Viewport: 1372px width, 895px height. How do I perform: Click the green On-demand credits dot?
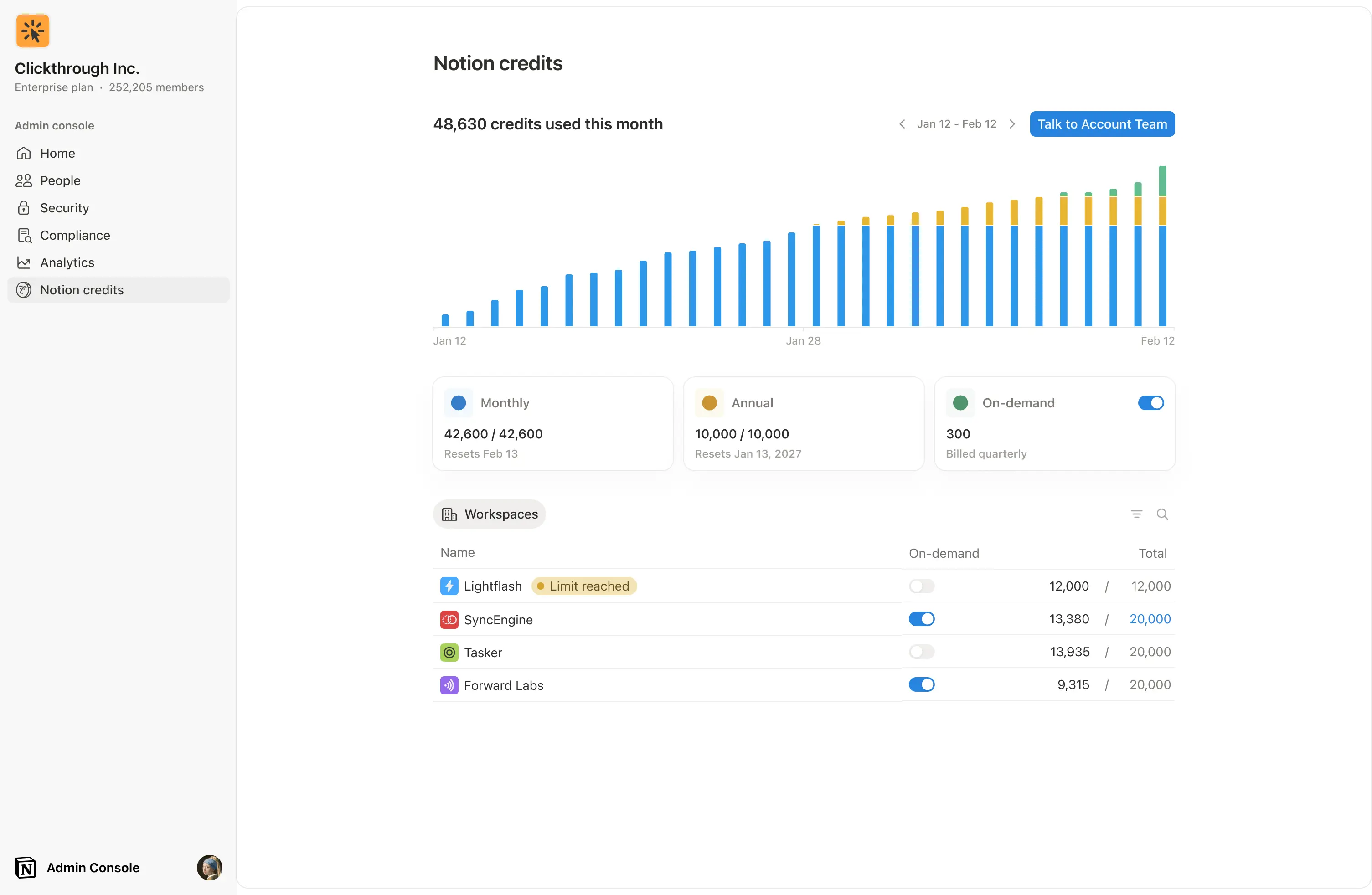click(x=960, y=403)
